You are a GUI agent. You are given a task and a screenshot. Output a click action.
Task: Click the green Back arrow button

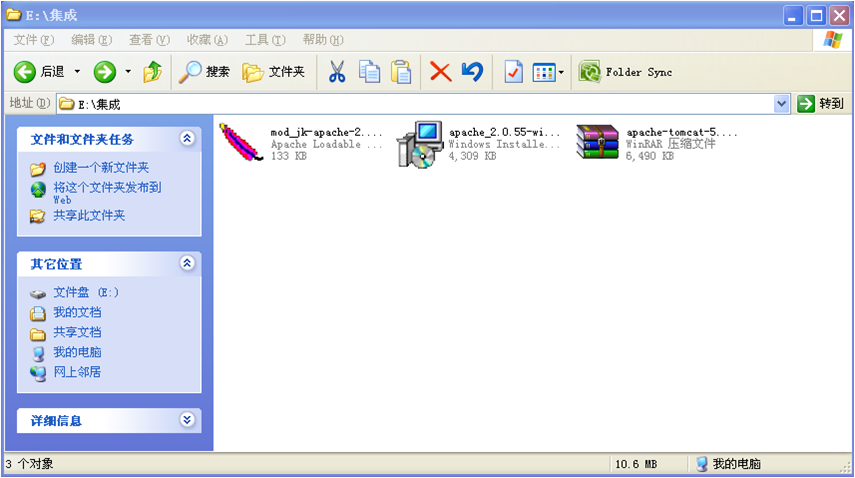click(x=25, y=71)
